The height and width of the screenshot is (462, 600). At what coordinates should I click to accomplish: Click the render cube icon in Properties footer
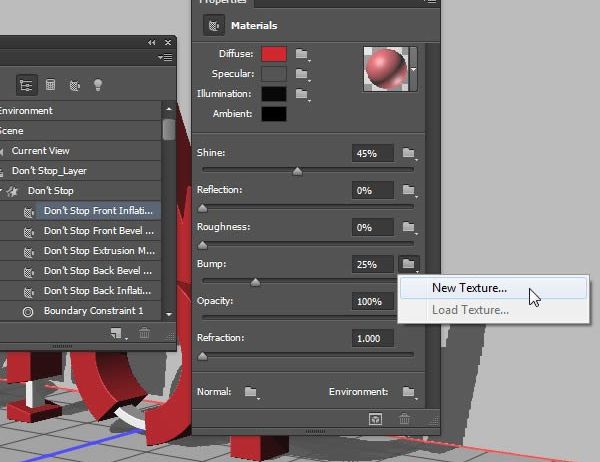375,419
